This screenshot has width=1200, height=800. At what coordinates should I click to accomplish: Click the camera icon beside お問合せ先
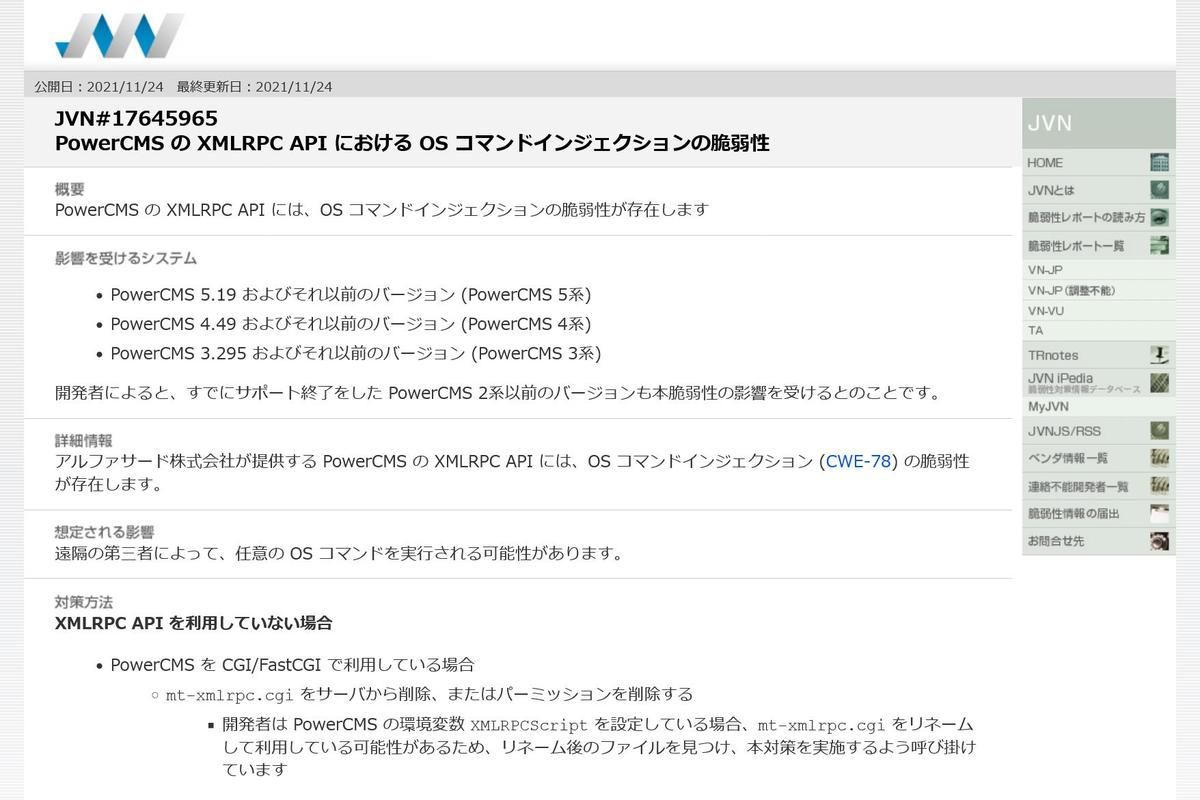1159,541
